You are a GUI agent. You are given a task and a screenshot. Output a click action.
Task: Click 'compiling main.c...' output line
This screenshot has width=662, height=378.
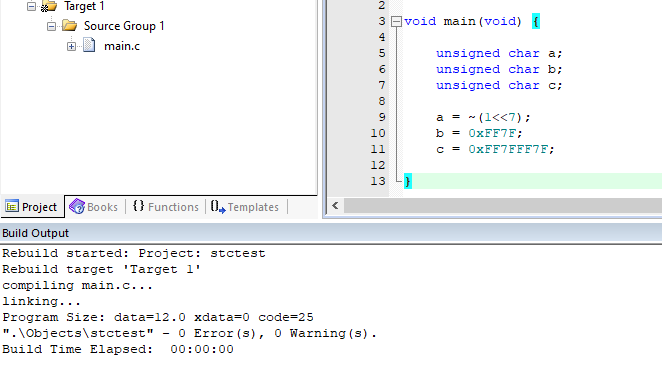(x=77, y=286)
